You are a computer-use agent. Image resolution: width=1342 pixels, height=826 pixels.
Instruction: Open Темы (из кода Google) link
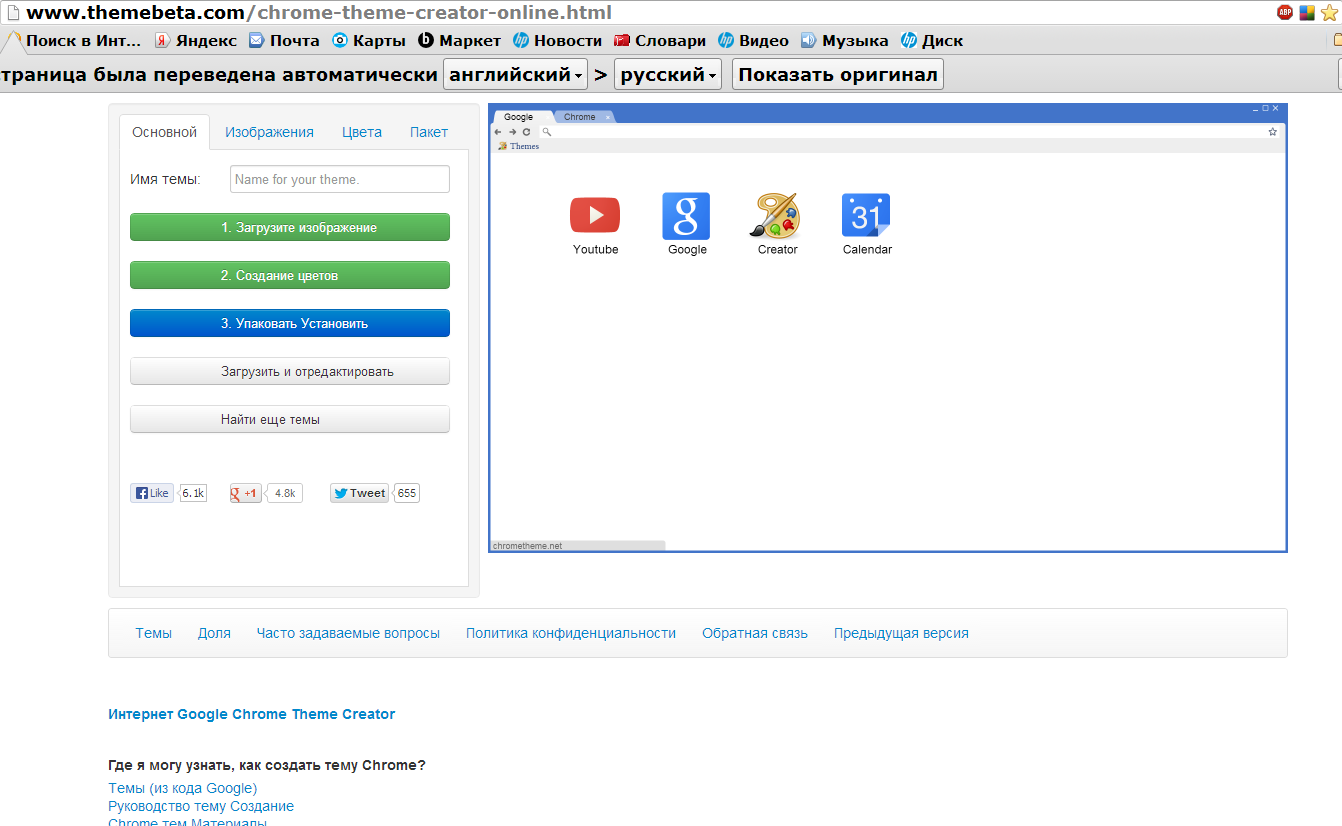pyautogui.click(x=183, y=788)
